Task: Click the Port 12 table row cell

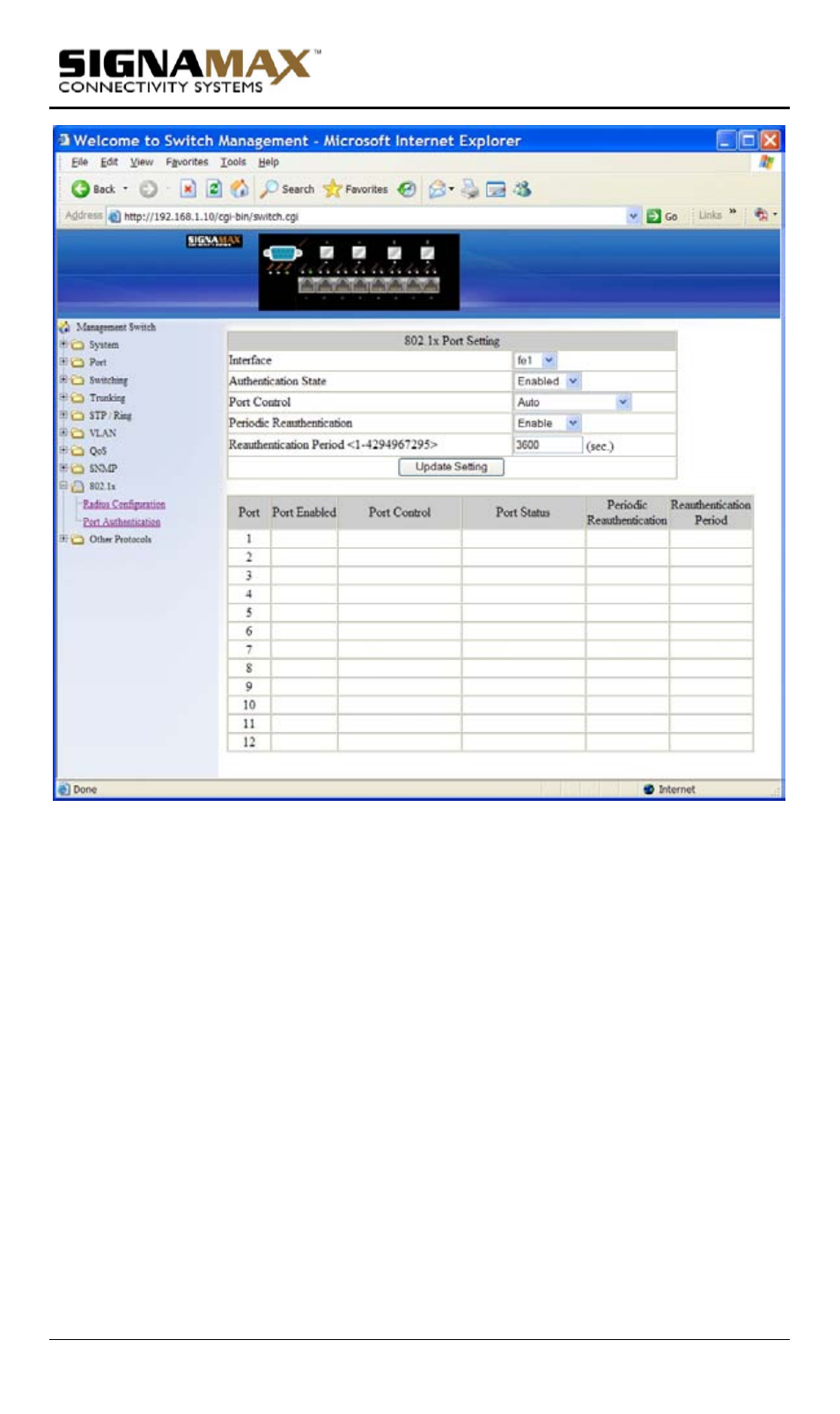Action: [x=249, y=742]
